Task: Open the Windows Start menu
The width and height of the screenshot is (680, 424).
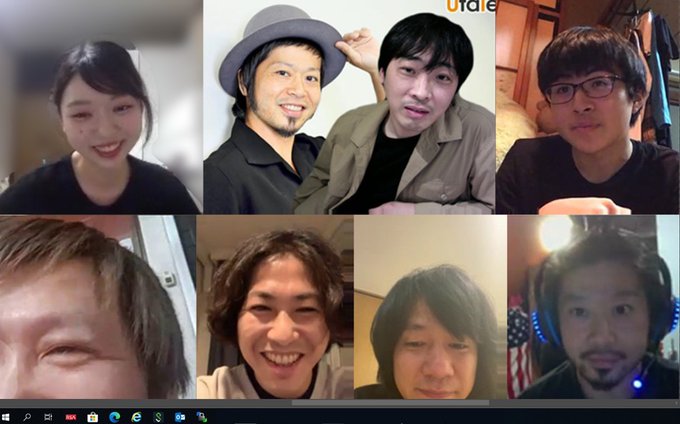Action: pos(6,417)
